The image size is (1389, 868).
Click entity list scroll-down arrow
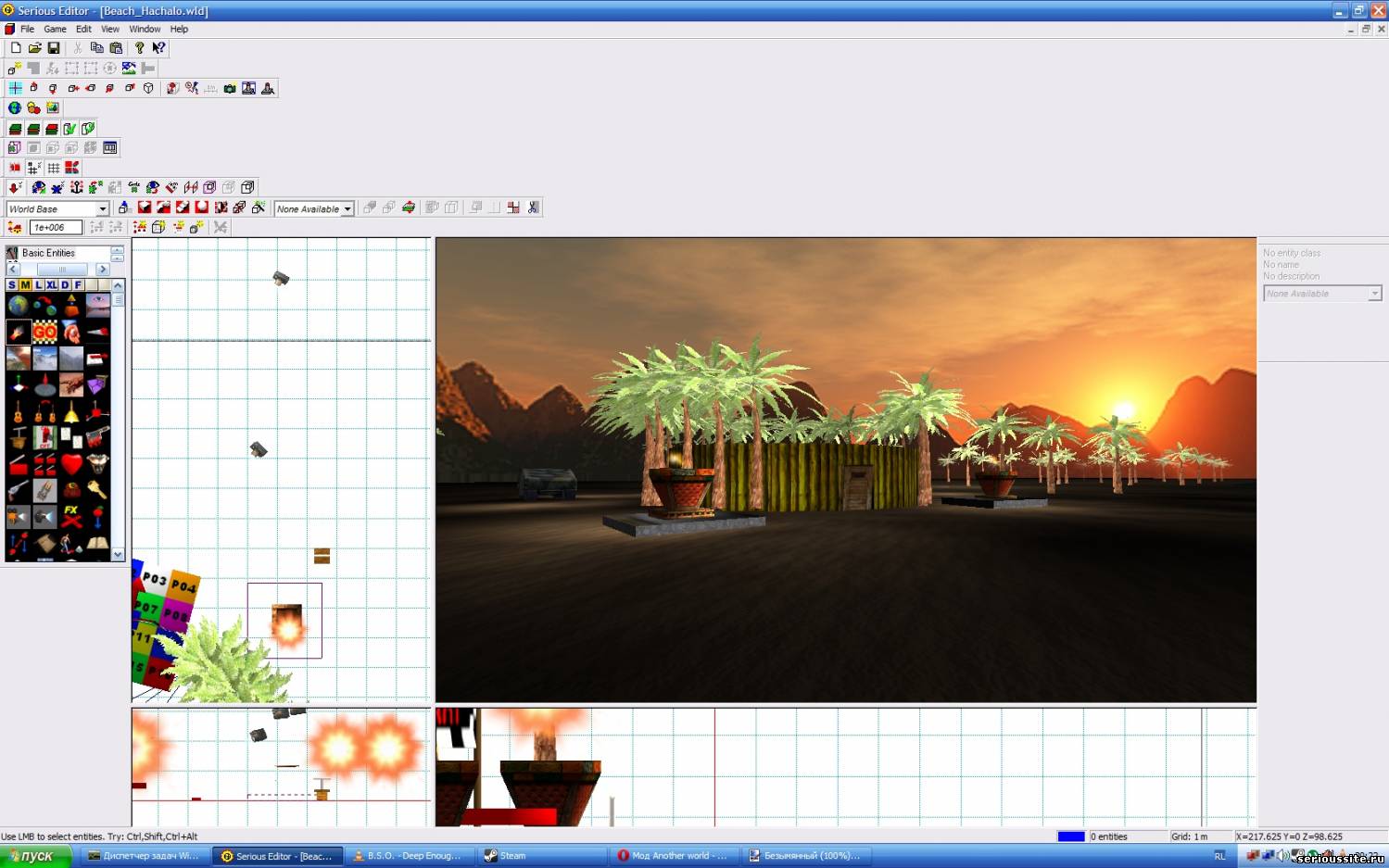coord(118,555)
